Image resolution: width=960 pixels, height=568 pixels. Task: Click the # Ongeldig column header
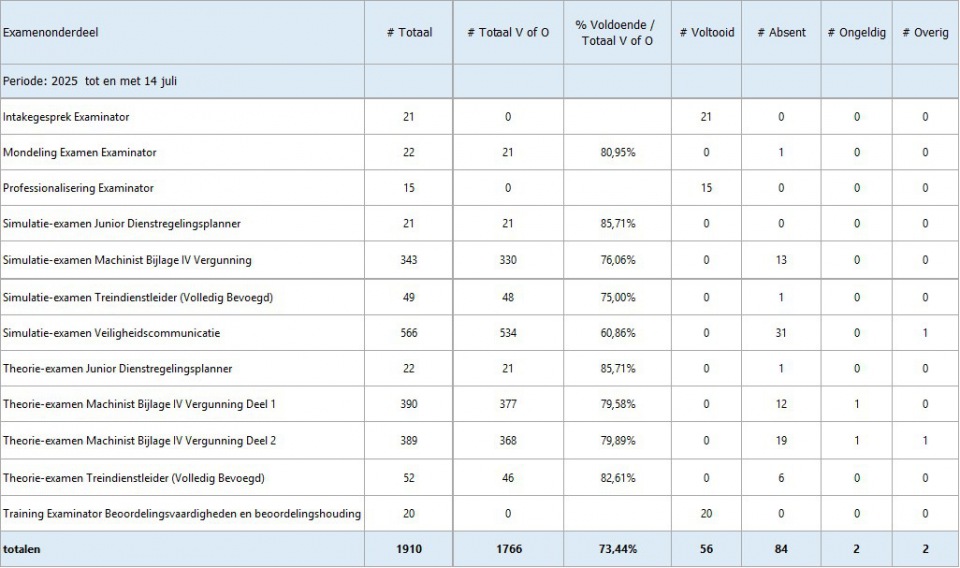click(x=857, y=32)
